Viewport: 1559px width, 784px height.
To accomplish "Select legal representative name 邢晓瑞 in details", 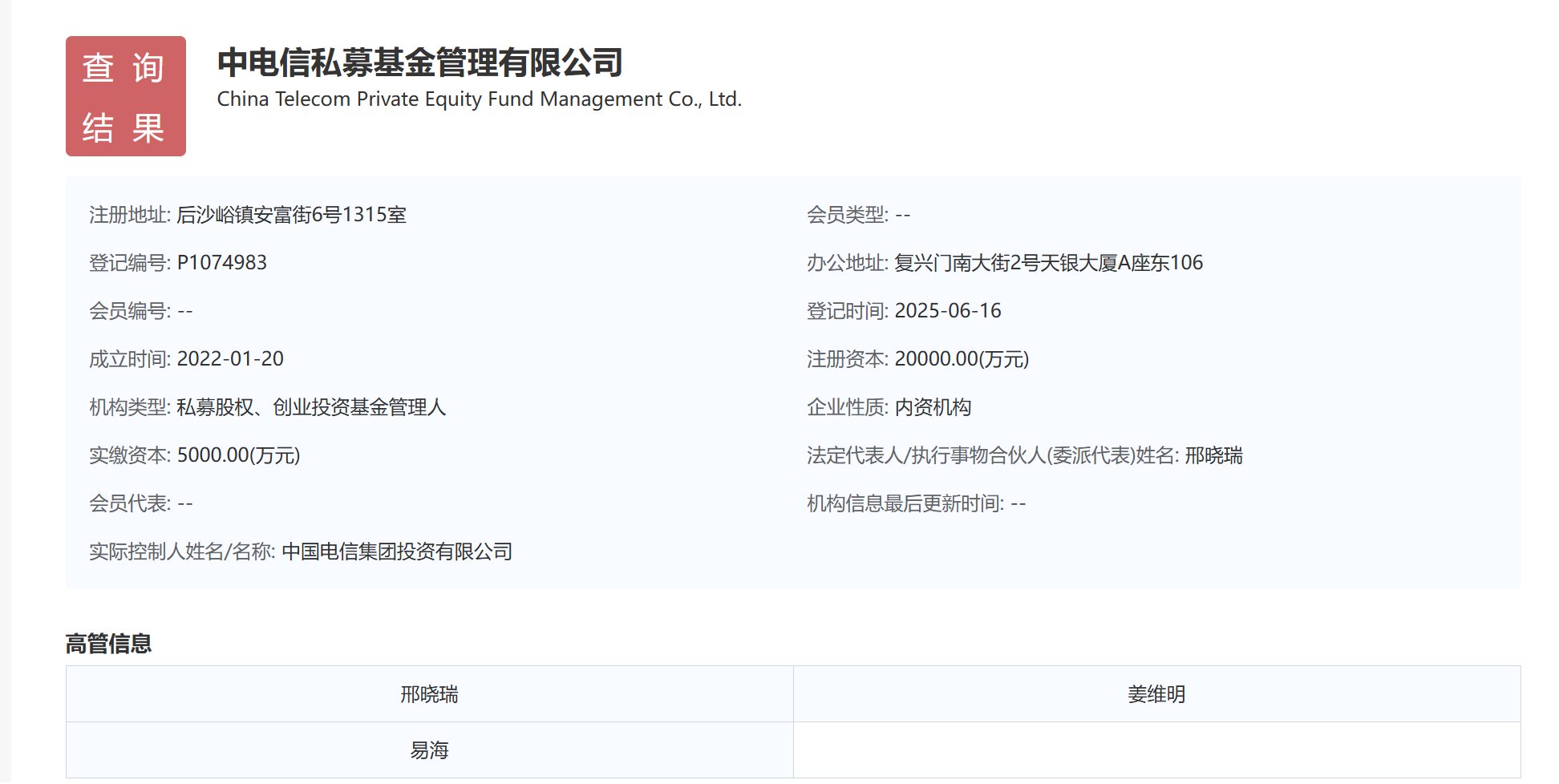I will [1214, 455].
